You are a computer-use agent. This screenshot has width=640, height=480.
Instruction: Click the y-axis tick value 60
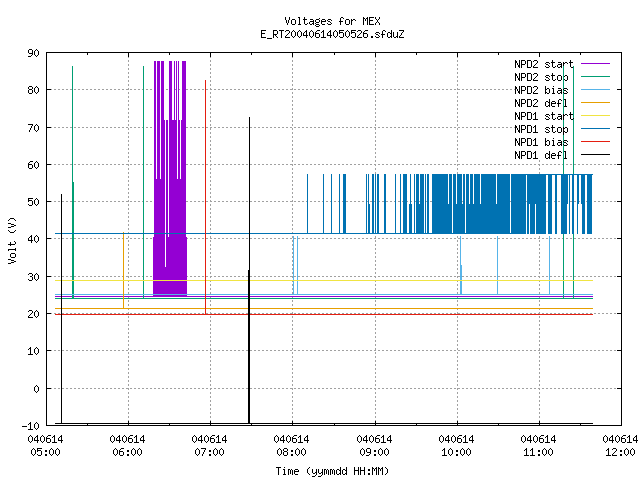(33, 165)
